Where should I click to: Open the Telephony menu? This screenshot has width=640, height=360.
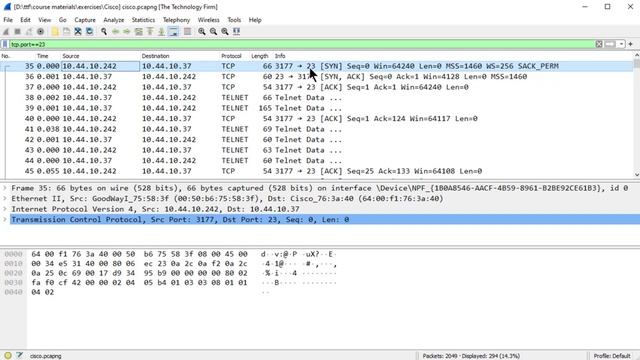coord(176,20)
